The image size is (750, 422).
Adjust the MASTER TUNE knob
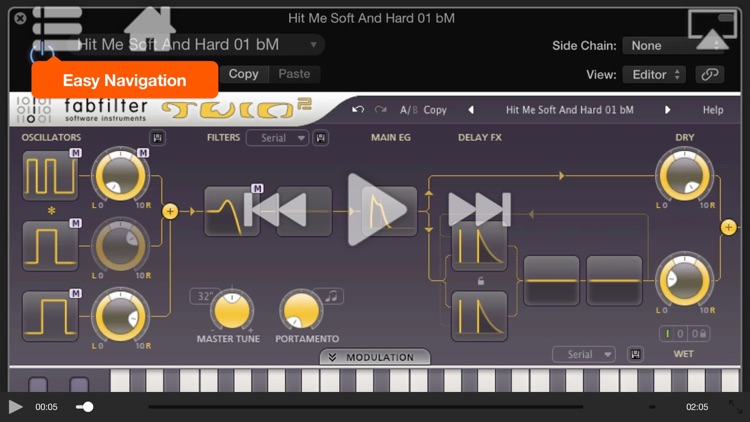(232, 310)
